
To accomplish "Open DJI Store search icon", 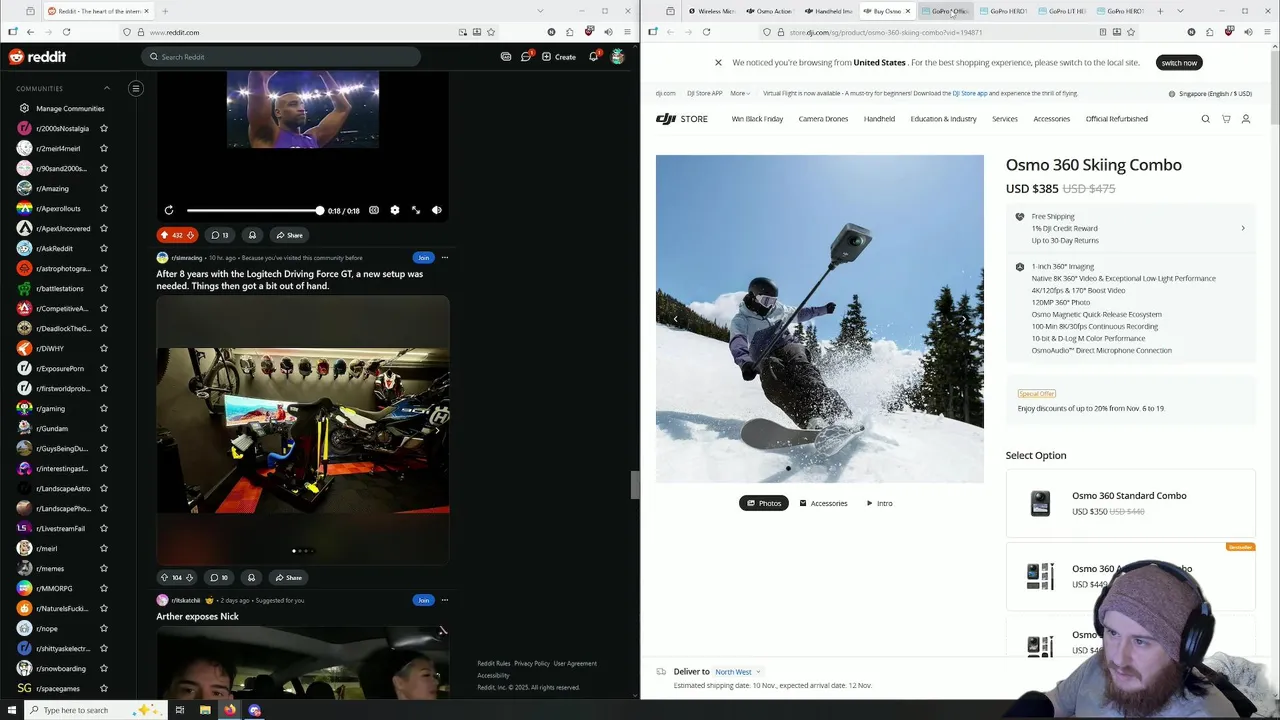I will pyautogui.click(x=1205, y=119).
